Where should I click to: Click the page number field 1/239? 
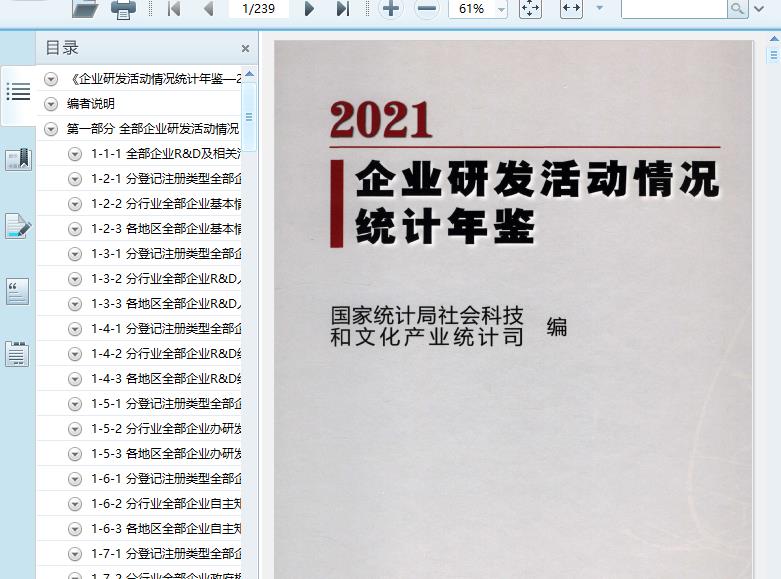click(x=259, y=8)
